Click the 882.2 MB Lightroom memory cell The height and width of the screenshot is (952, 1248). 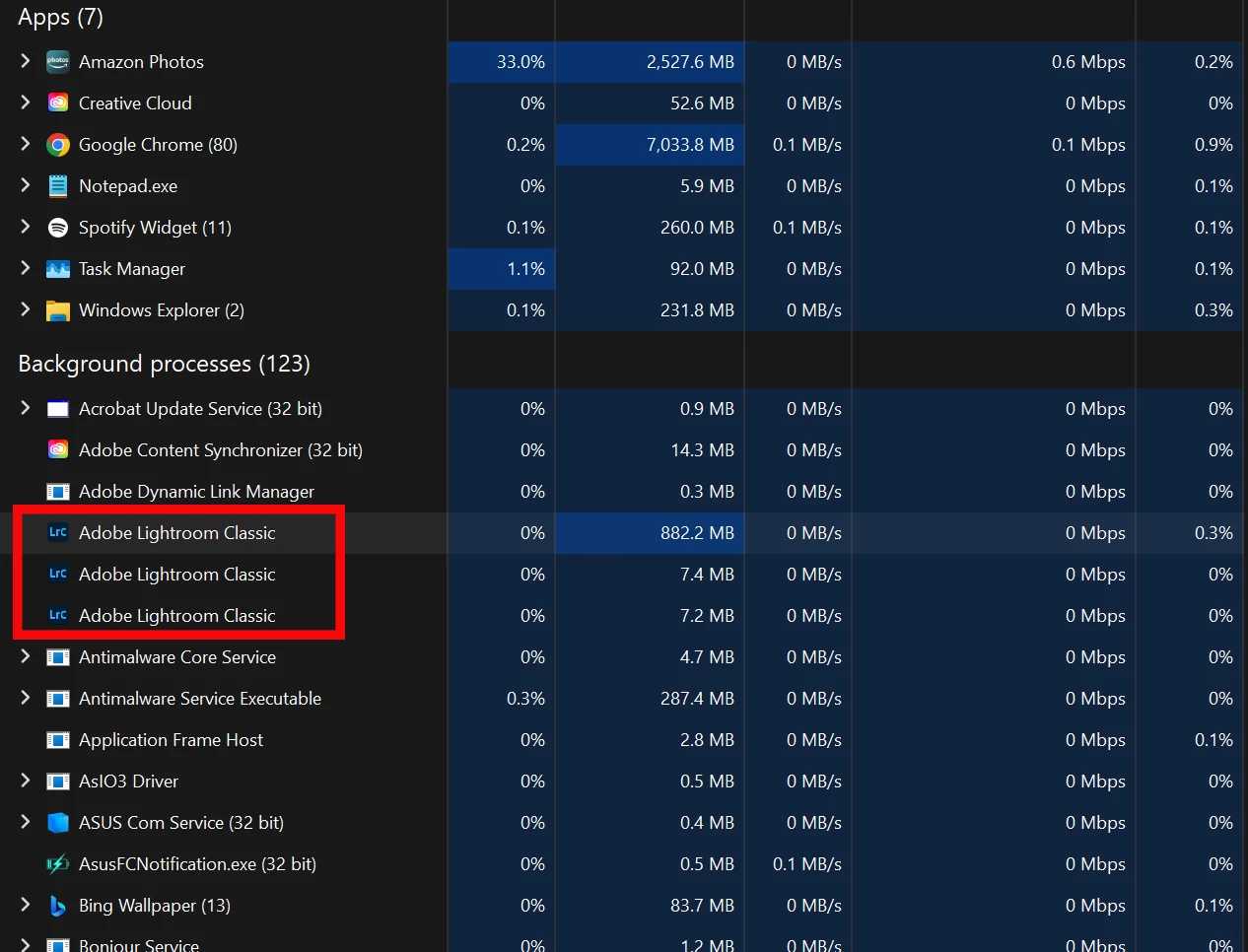(x=650, y=533)
